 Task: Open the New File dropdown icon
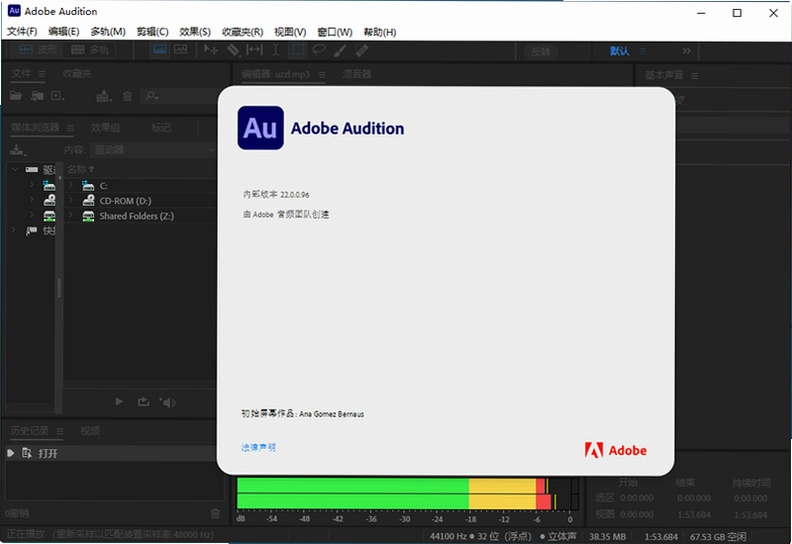(x=58, y=95)
